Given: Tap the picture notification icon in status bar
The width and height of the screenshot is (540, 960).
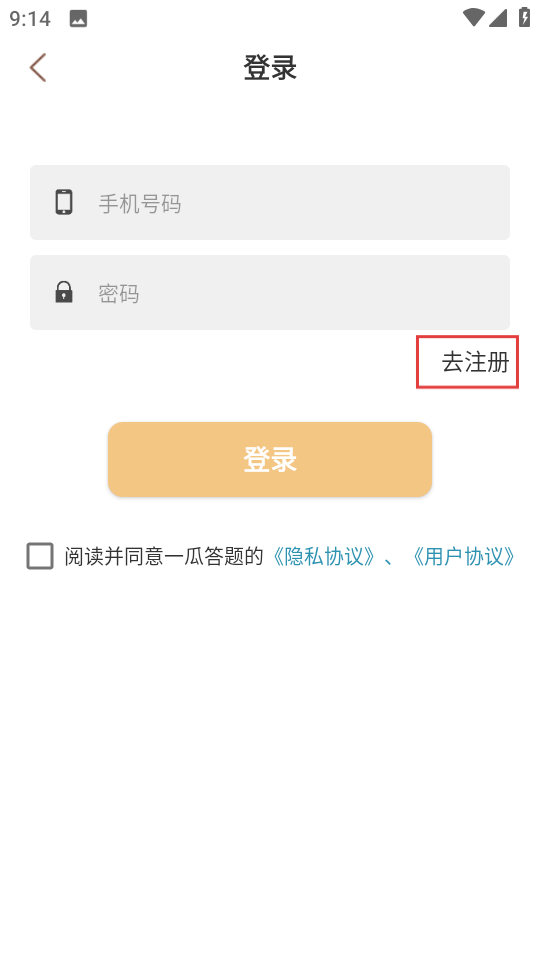Looking at the screenshot, I should coord(78,19).
